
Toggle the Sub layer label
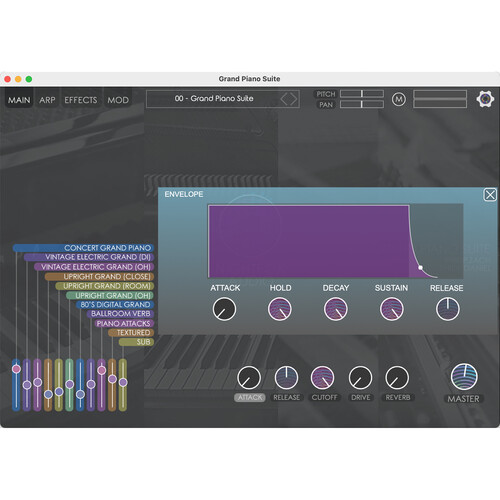click(136, 342)
